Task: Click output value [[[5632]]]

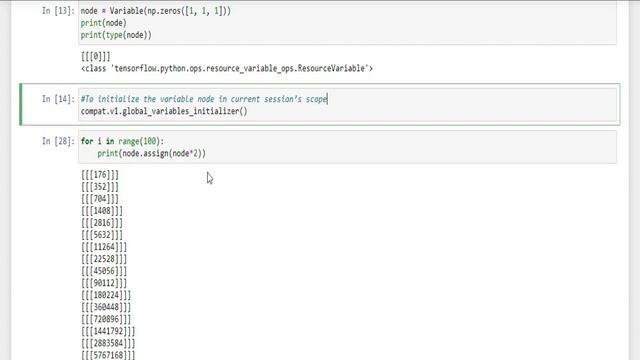Action: click(102, 235)
